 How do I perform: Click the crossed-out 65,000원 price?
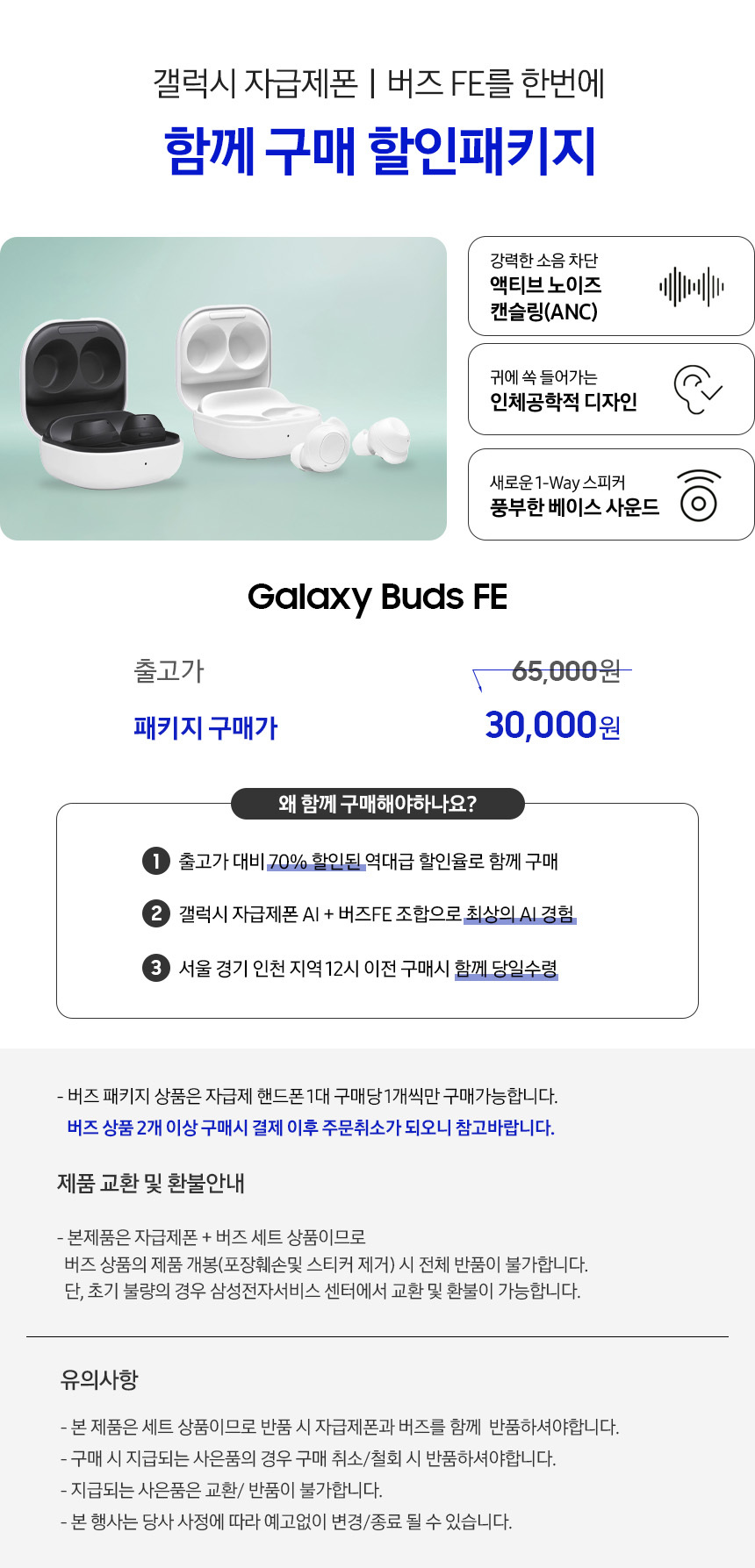pyautogui.click(x=565, y=671)
